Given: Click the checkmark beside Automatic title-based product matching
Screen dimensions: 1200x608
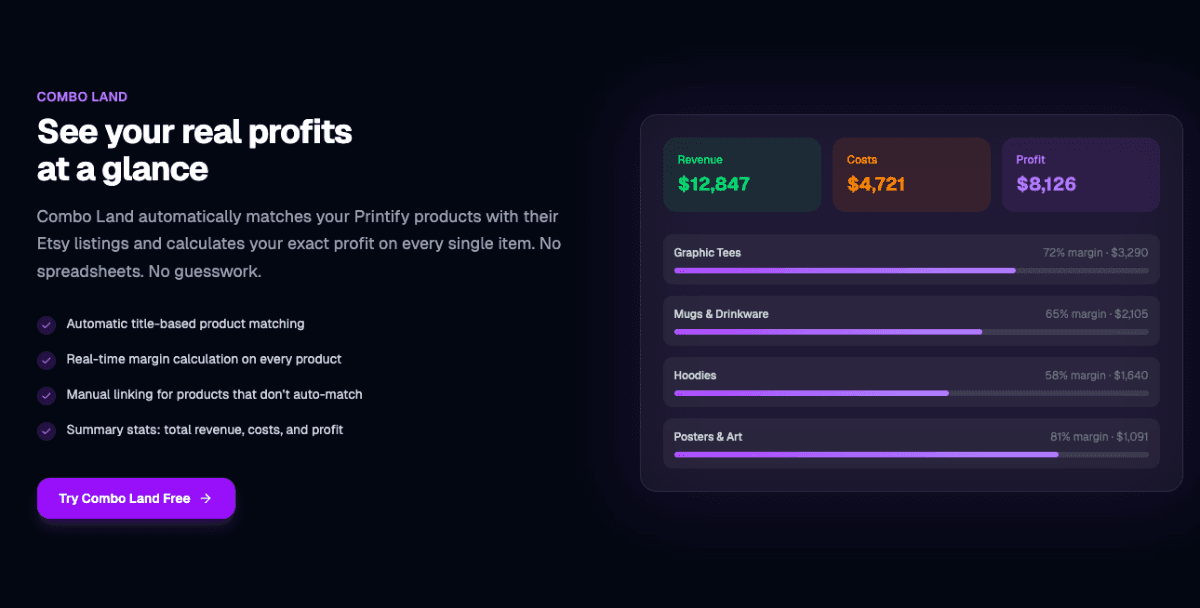Looking at the screenshot, I should tap(46, 325).
